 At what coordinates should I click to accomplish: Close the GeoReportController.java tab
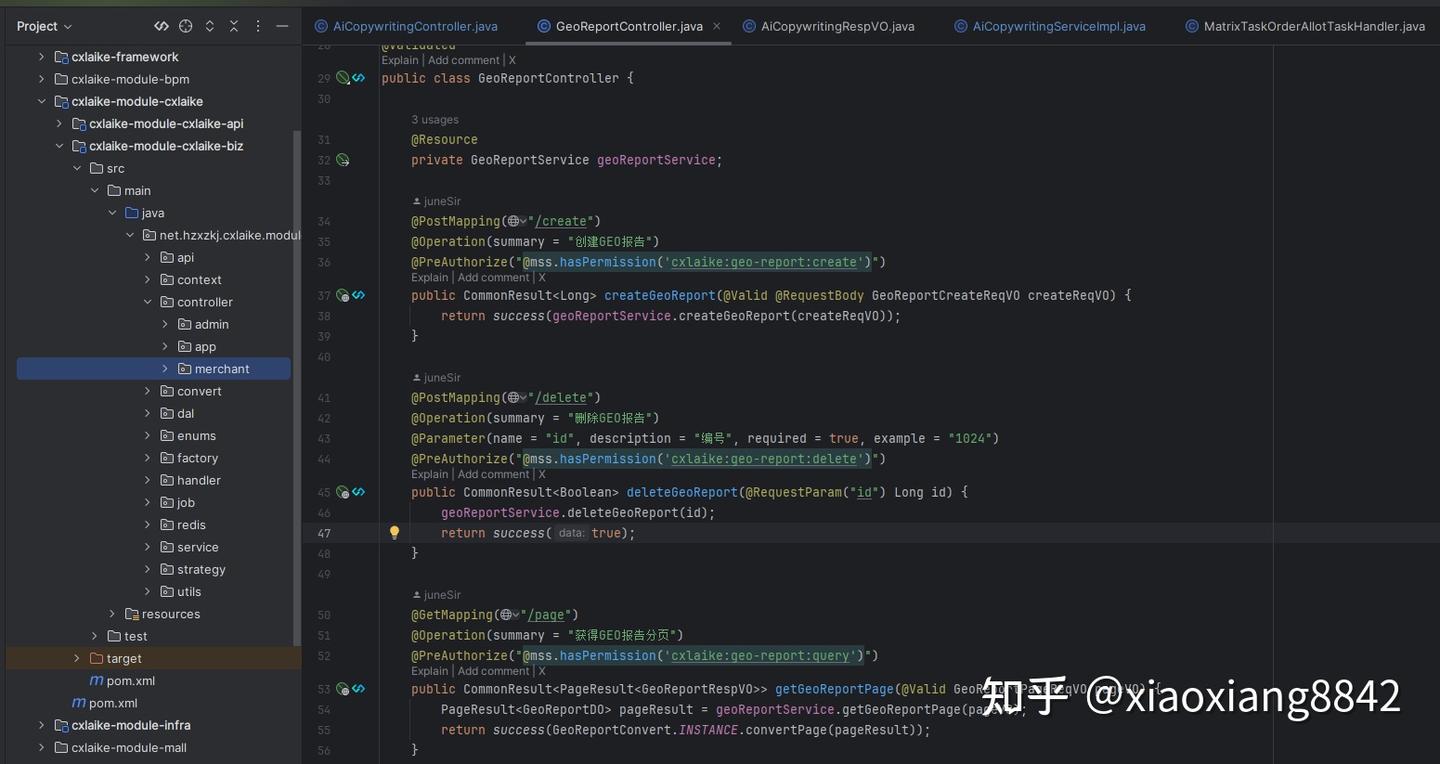pos(717,26)
